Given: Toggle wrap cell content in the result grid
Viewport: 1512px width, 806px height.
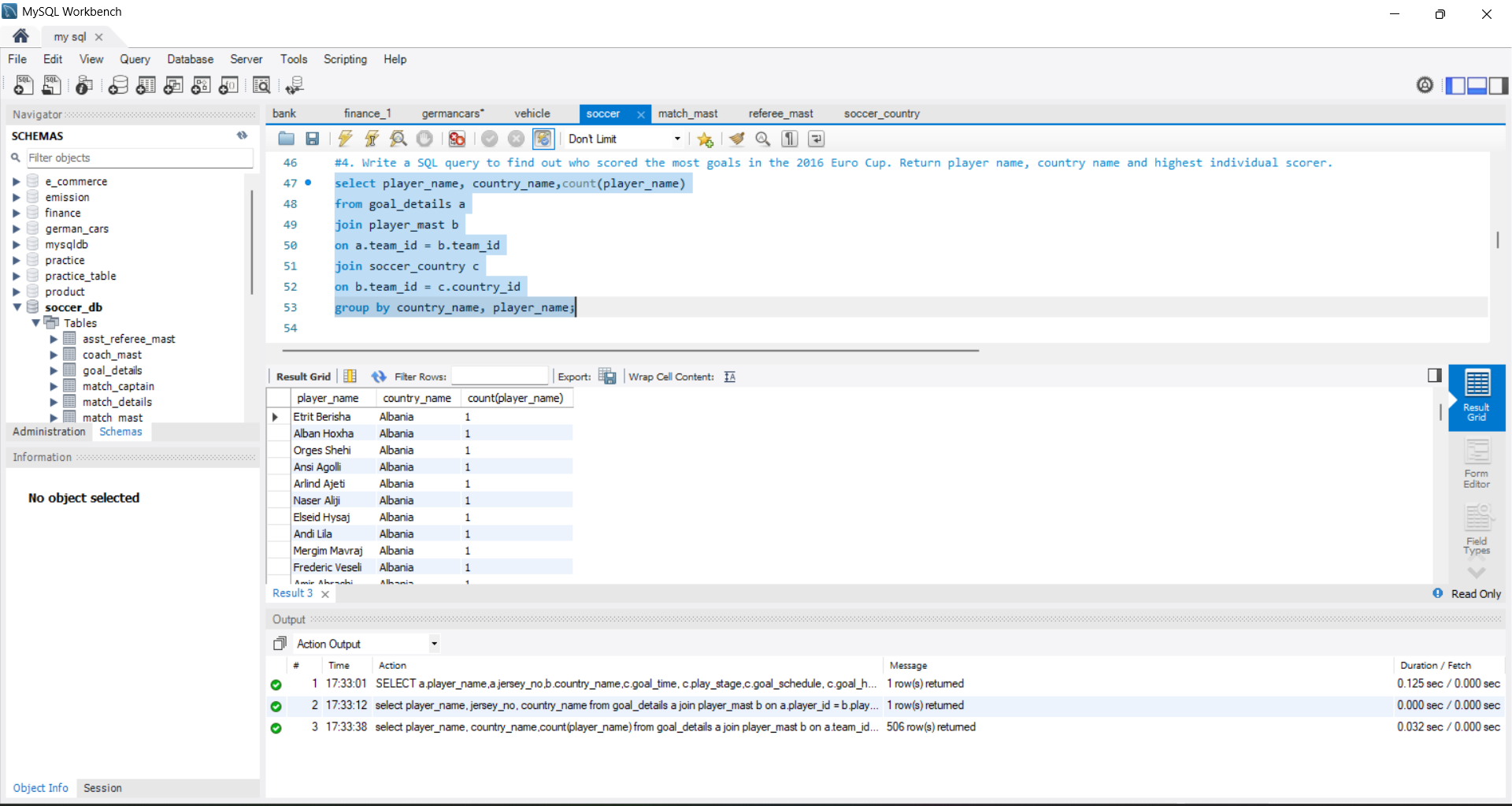Looking at the screenshot, I should point(730,377).
